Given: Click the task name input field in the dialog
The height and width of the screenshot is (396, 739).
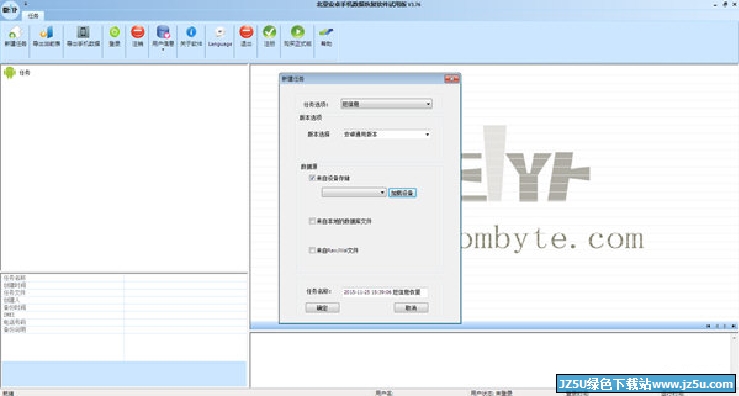Looking at the screenshot, I should click(x=385, y=292).
